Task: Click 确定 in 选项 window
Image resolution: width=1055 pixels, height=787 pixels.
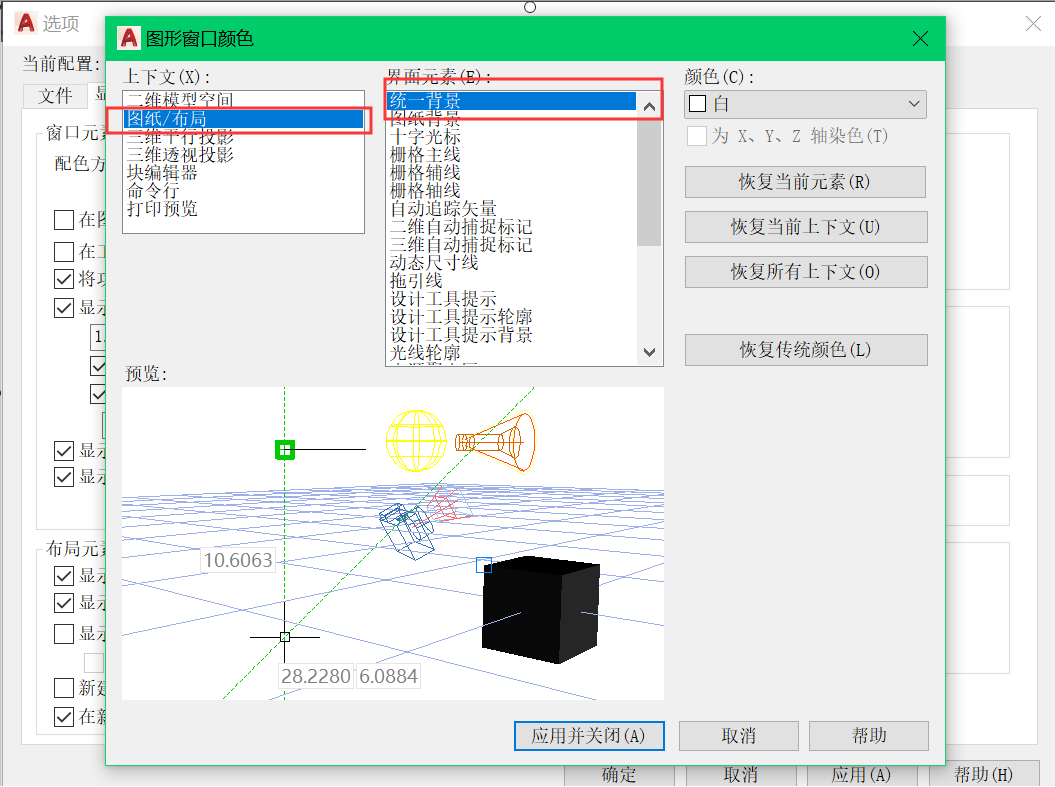Action: (618, 775)
